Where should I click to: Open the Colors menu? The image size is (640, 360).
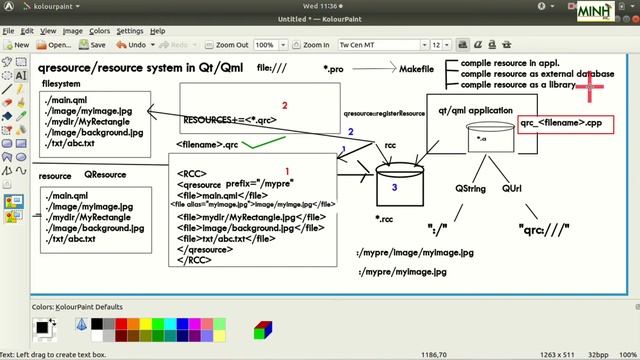pyautogui.click(x=100, y=31)
